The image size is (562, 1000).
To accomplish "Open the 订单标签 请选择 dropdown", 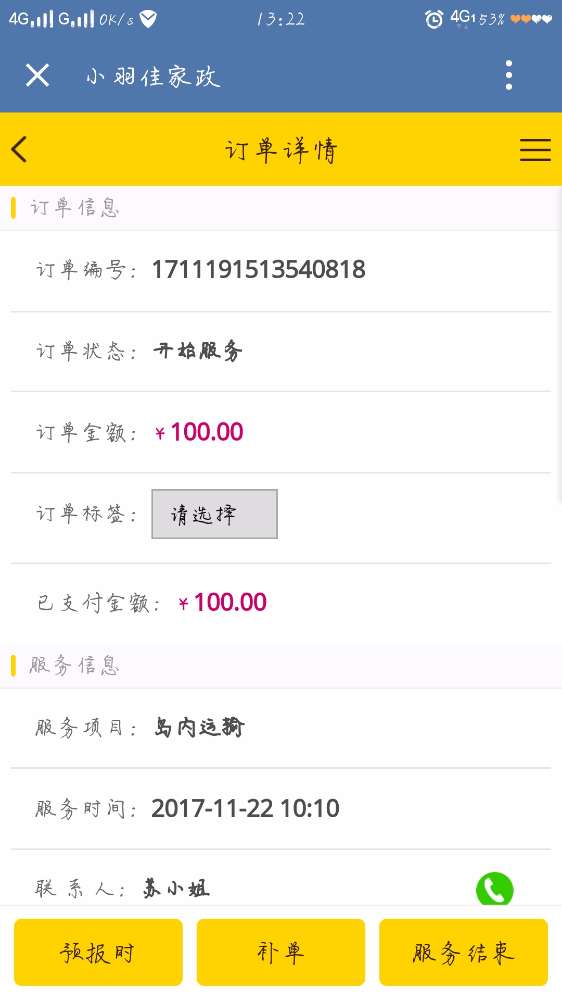I will pos(214,514).
